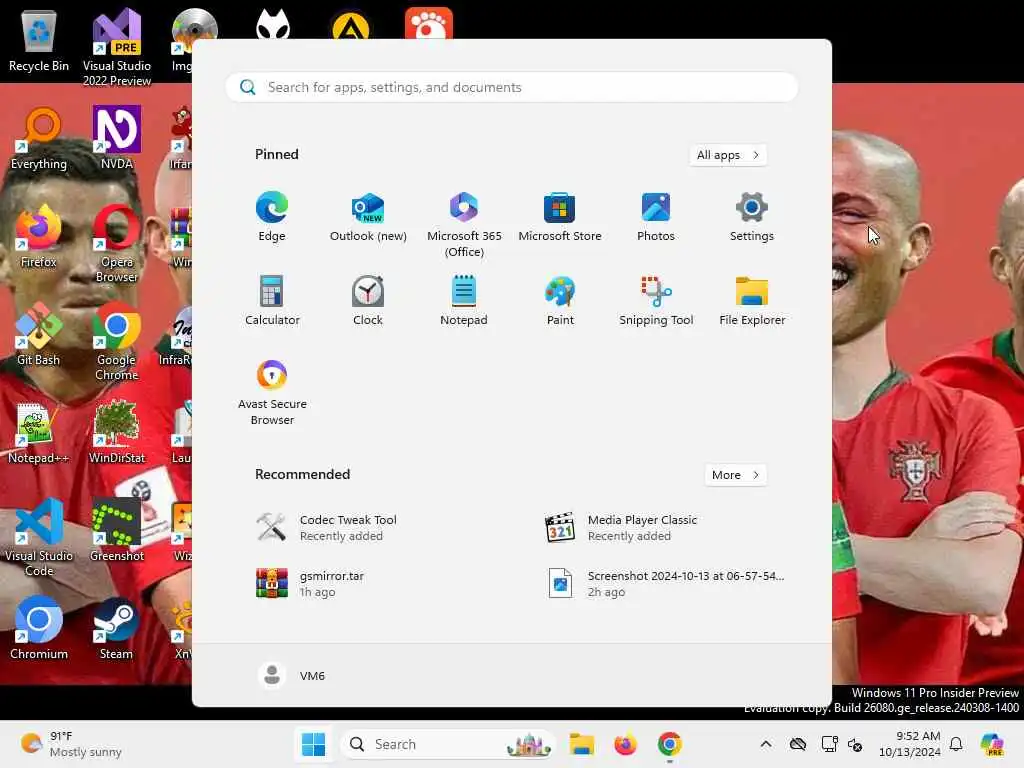Open the weather widget showing 91°F
Image resolution: width=1024 pixels, height=768 pixels.
tap(71, 744)
